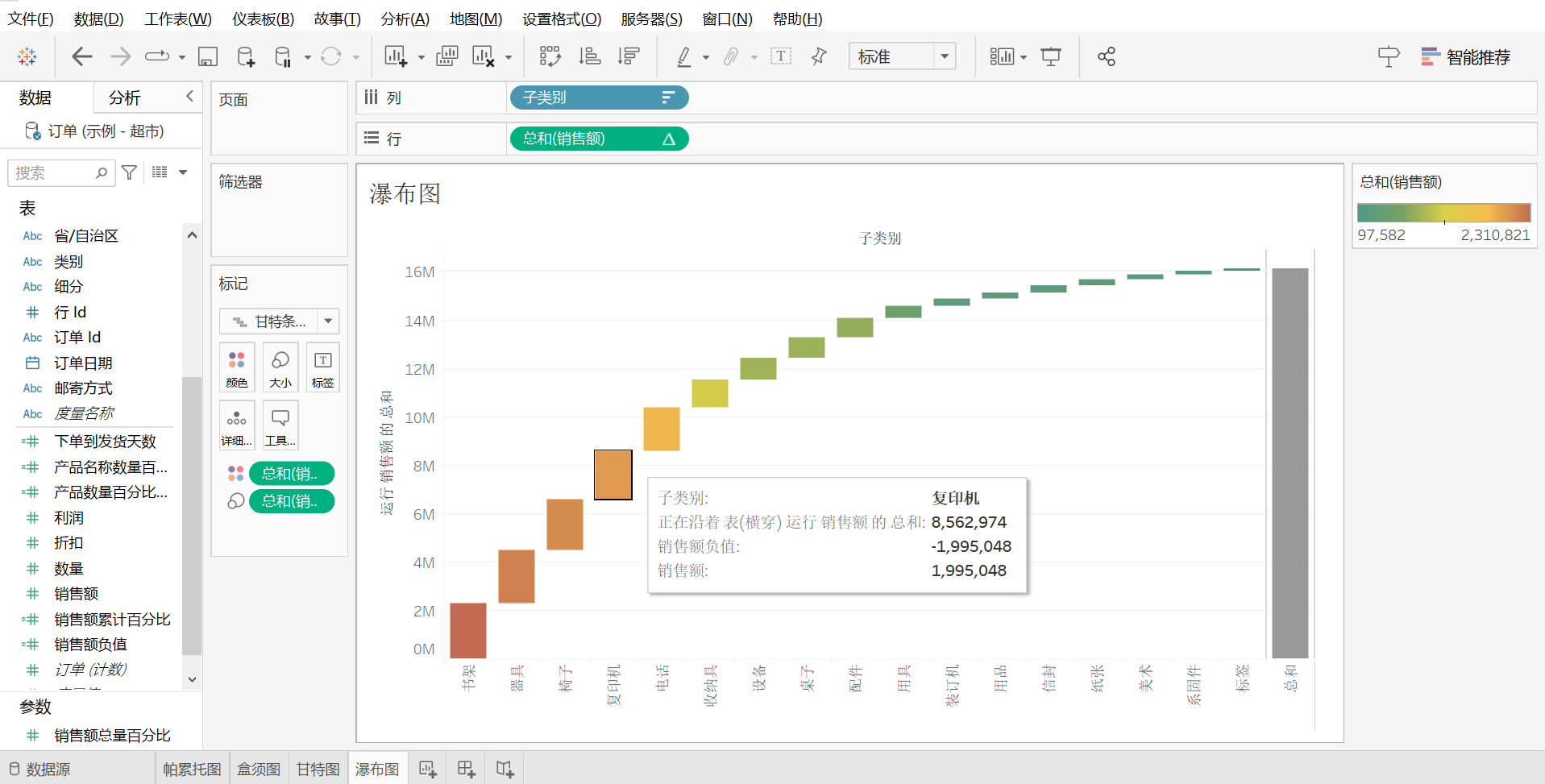Switch to the 盒须图 sheet tab
1545x784 pixels.
point(259,769)
